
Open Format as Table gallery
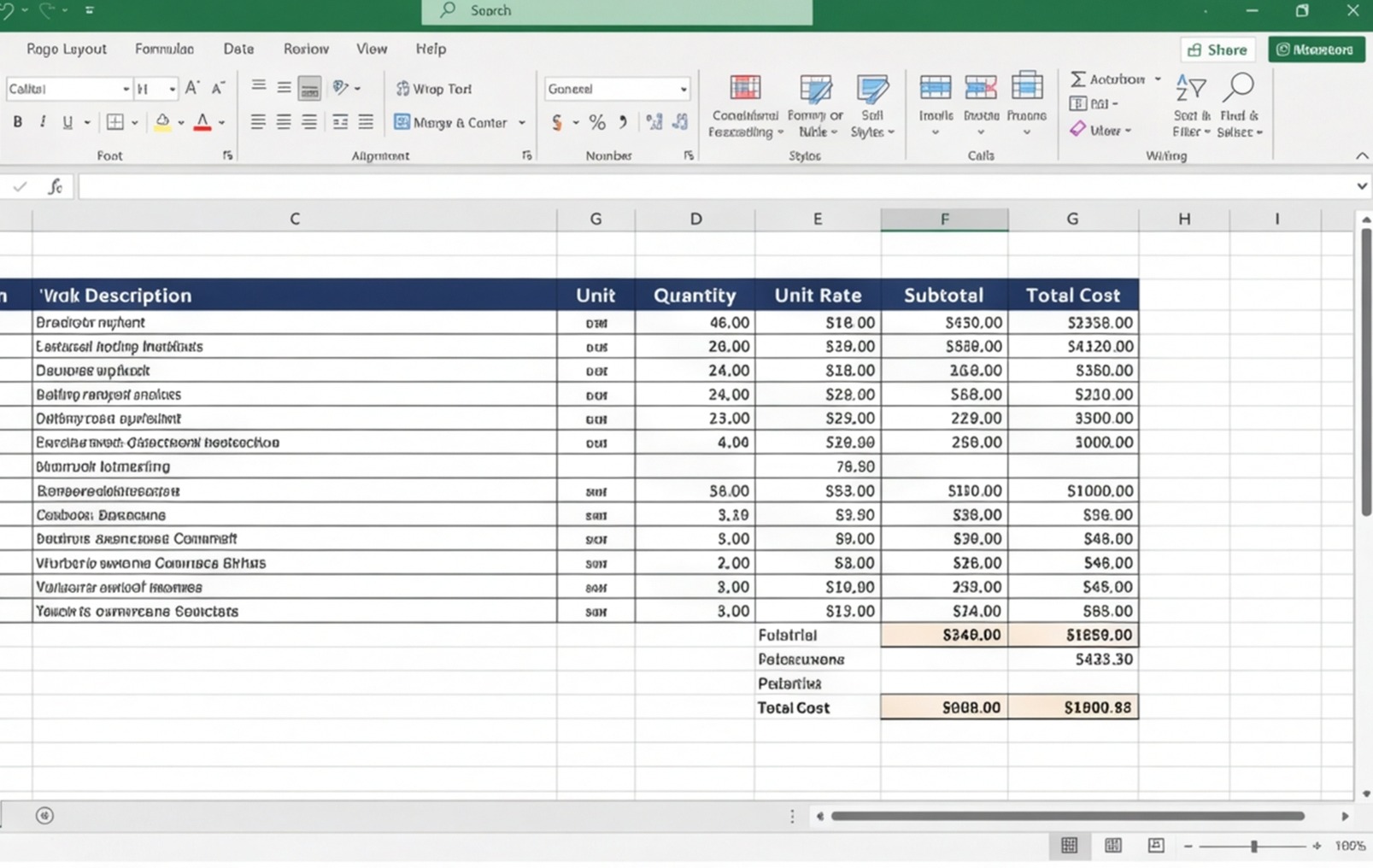(x=815, y=106)
